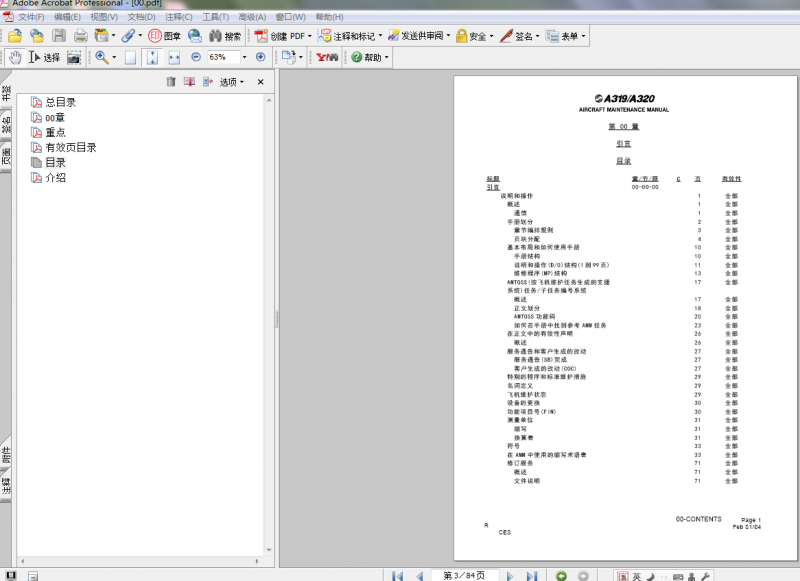Click the Print icon
This screenshot has height=581, width=800.
(x=81, y=36)
